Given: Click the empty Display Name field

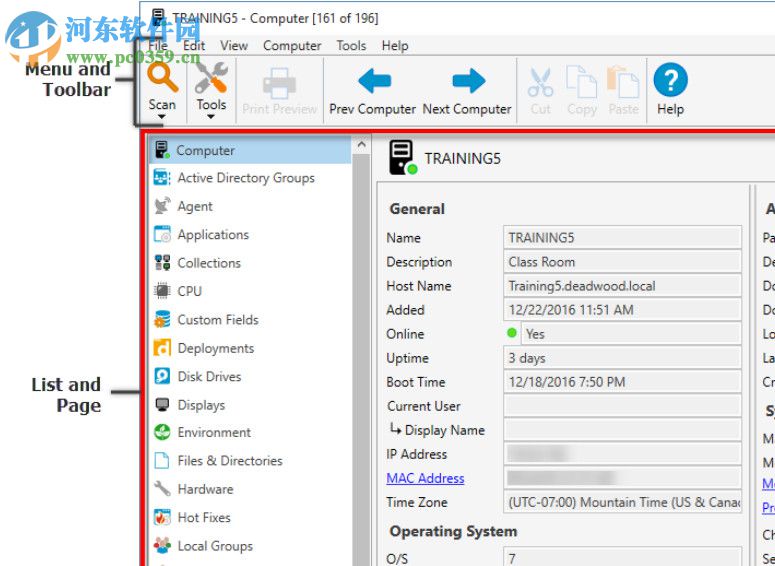Looking at the screenshot, I should (x=622, y=430).
